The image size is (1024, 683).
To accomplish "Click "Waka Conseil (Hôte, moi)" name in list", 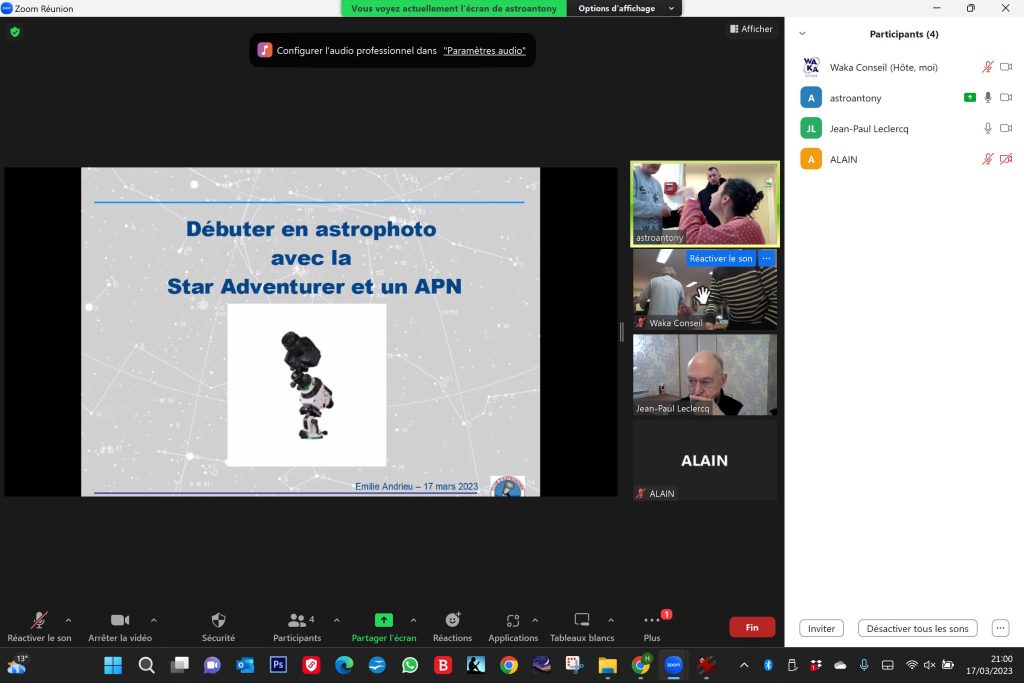I will tap(884, 67).
